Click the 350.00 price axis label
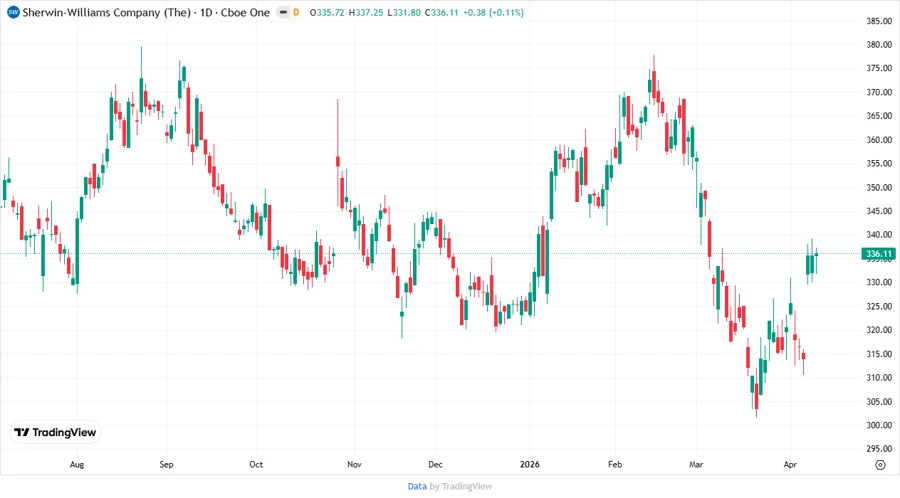The image size is (900, 498). tap(879, 187)
